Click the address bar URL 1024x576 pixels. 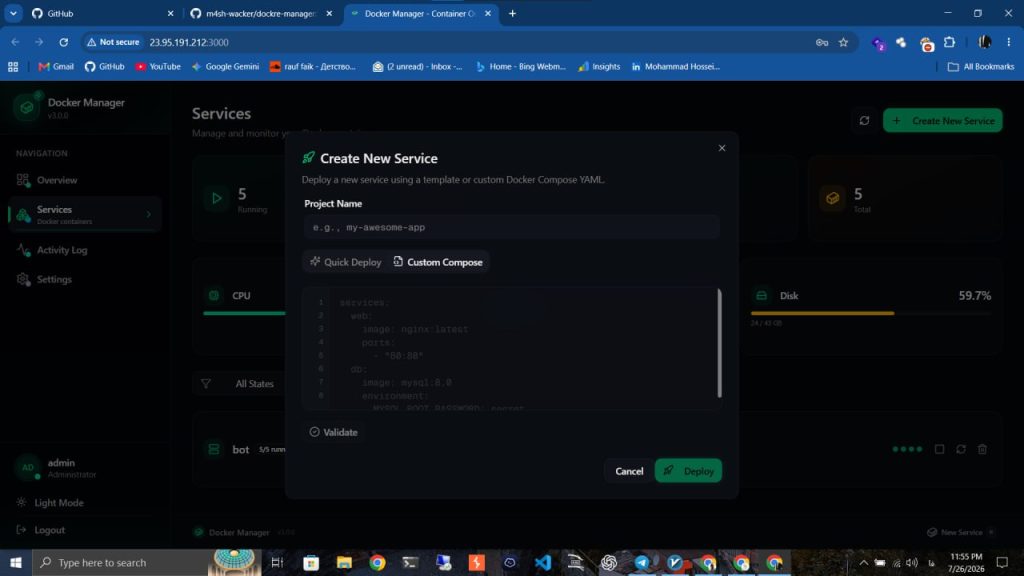(189, 42)
